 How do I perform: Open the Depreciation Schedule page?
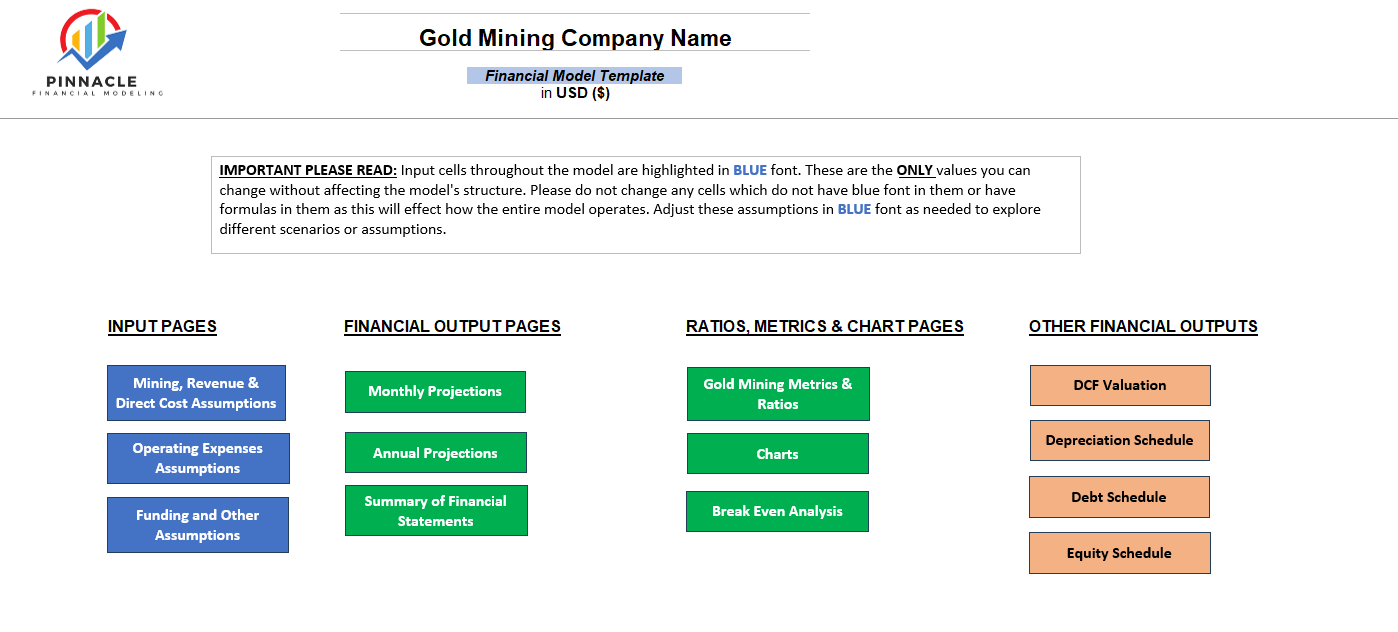click(x=1119, y=440)
